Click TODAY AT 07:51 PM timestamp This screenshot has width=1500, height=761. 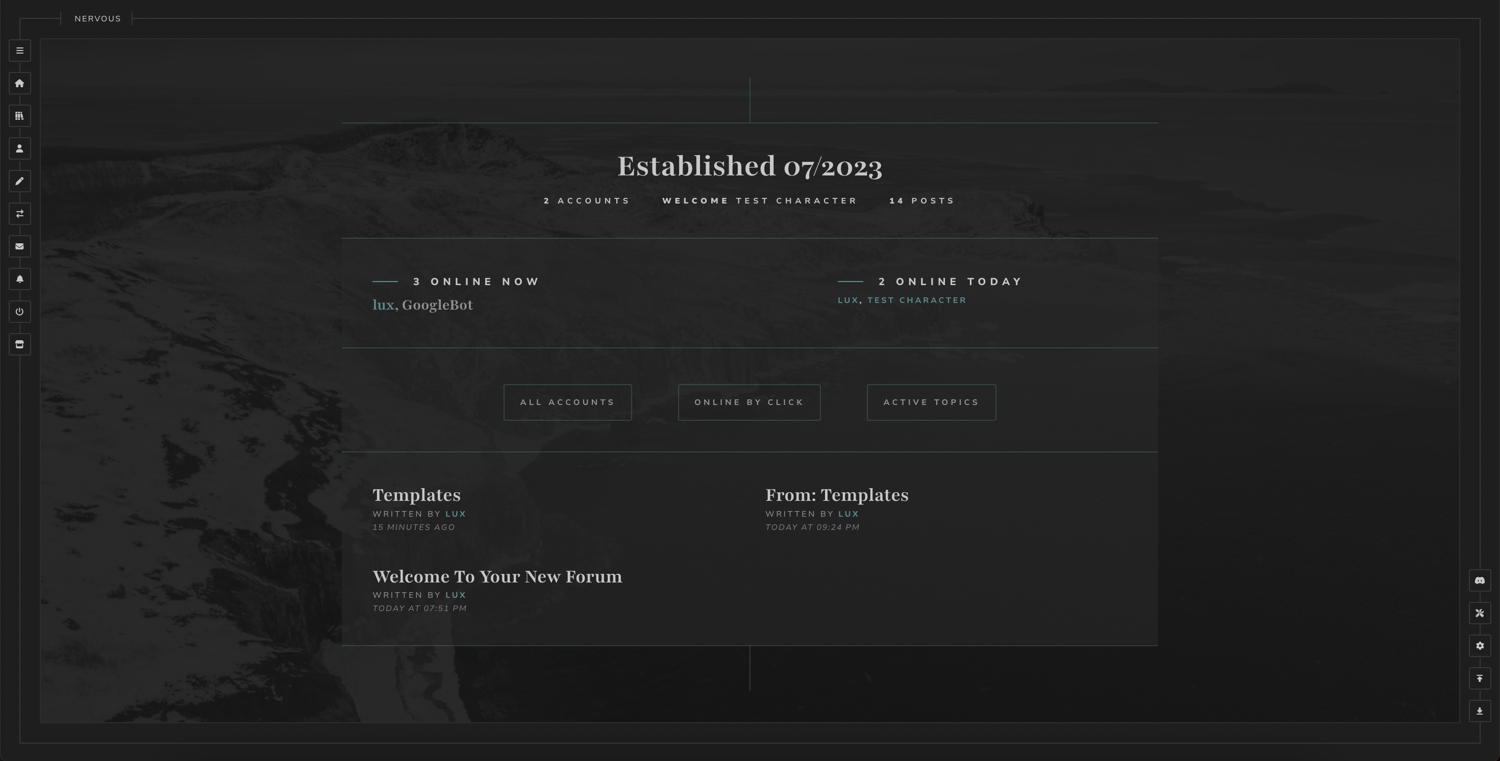pyautogui.click(x=420, y=608)
